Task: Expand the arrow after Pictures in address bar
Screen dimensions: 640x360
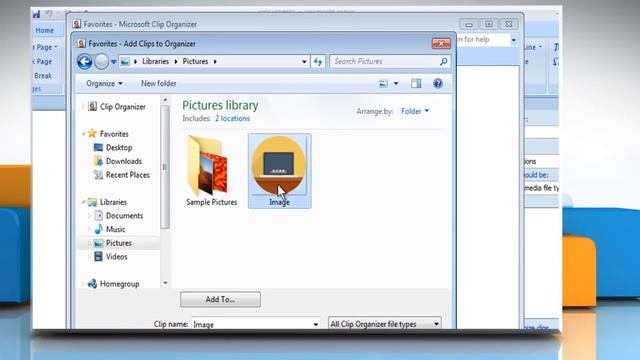Action: click(215, 62)
